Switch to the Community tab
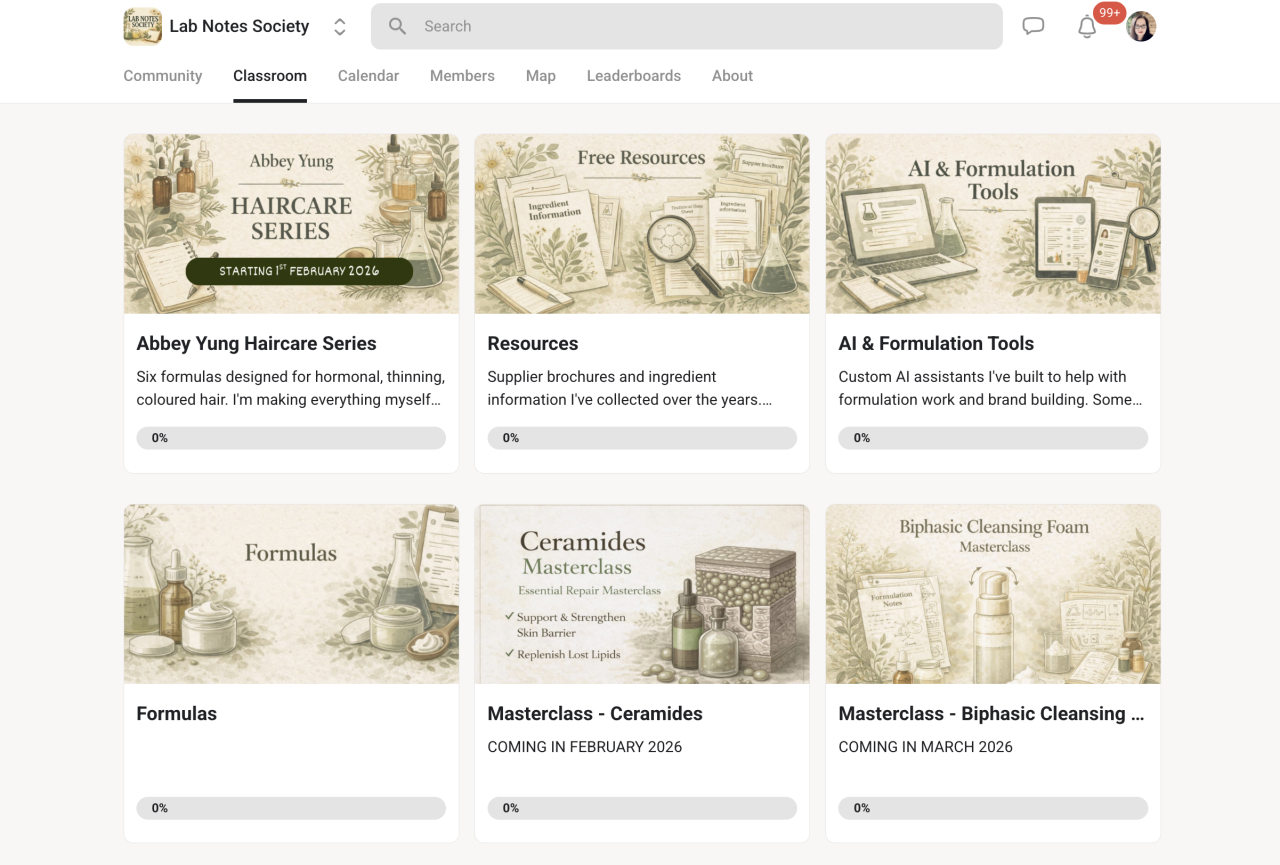Image resolution: width=1280 pixels, height=865 pixels. pyautogui.click(x=162, y=76)
